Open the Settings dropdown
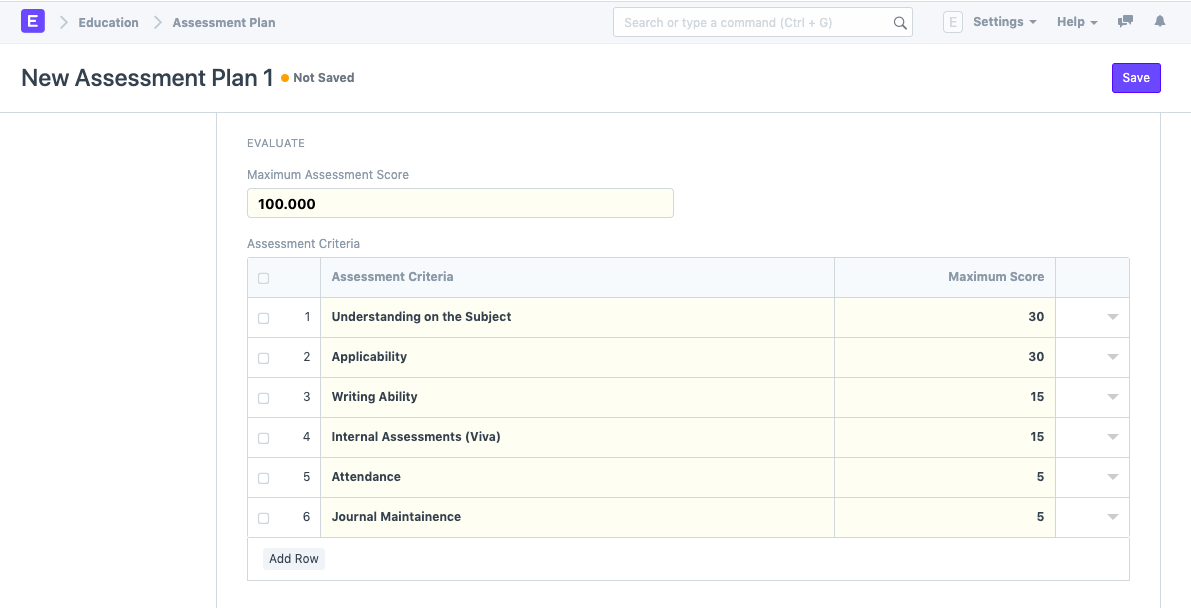Screen dimensions: 1191x608 click(x=1003, y=21)
